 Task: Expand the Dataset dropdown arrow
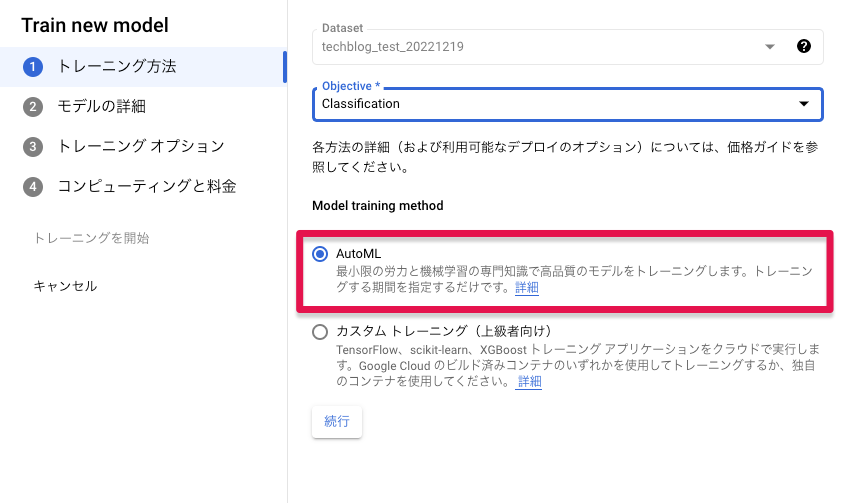(769, 47)
